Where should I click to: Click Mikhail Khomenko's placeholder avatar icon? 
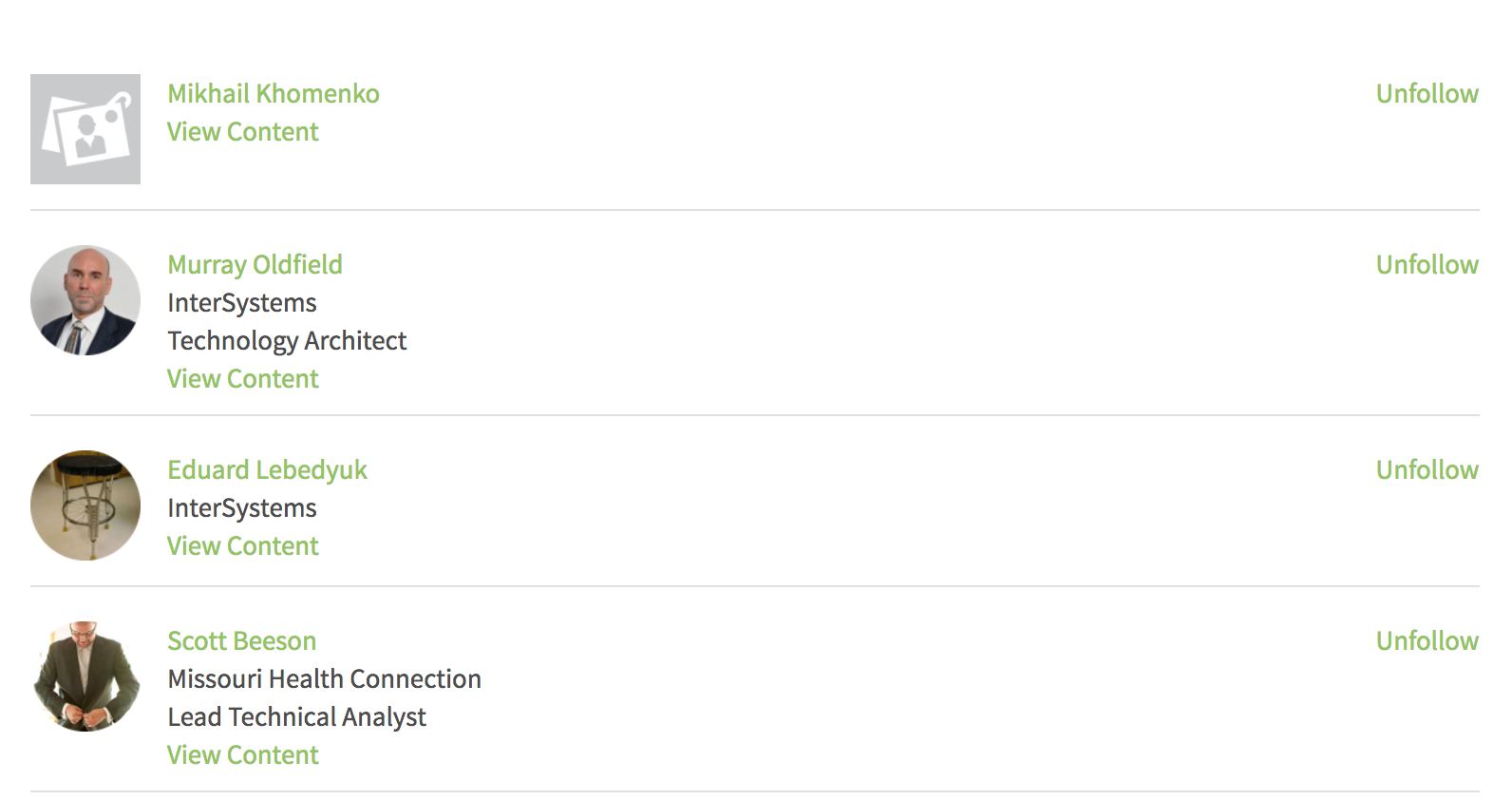tap(85, 129)
